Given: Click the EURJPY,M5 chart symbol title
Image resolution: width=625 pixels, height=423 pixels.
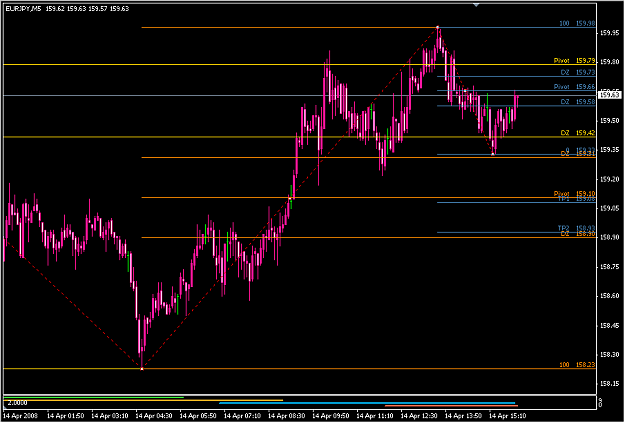Looking at the screenshot, I should (x=23, y=8).
